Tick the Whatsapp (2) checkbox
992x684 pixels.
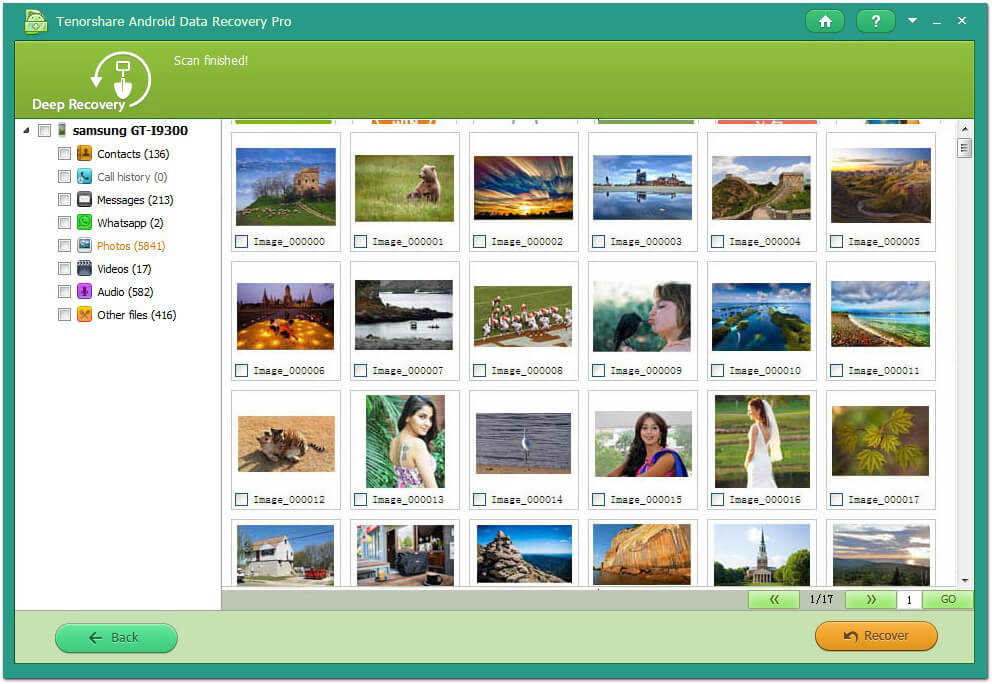(x=64, y=223)
